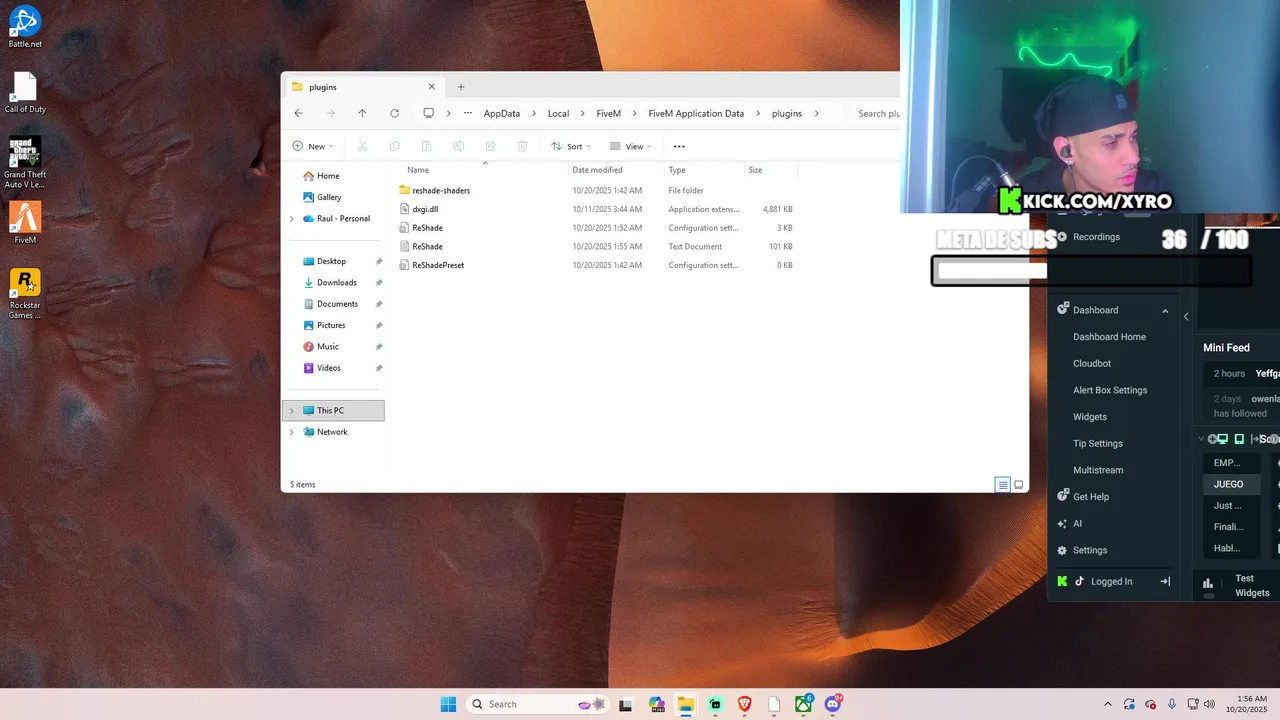Click Local in the breadcrumb path
Screen dimensions: 1280x720
click(x=558, y=113)
